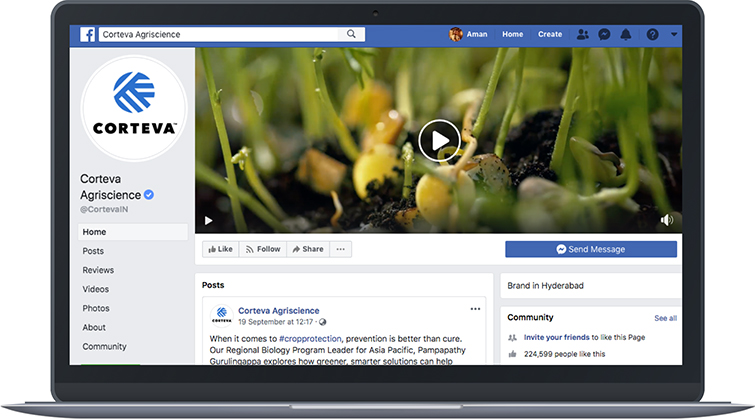Follow the Corteva Agriscience page
Viewport: 755px width, 419px height.
click(x=263, y=249)
